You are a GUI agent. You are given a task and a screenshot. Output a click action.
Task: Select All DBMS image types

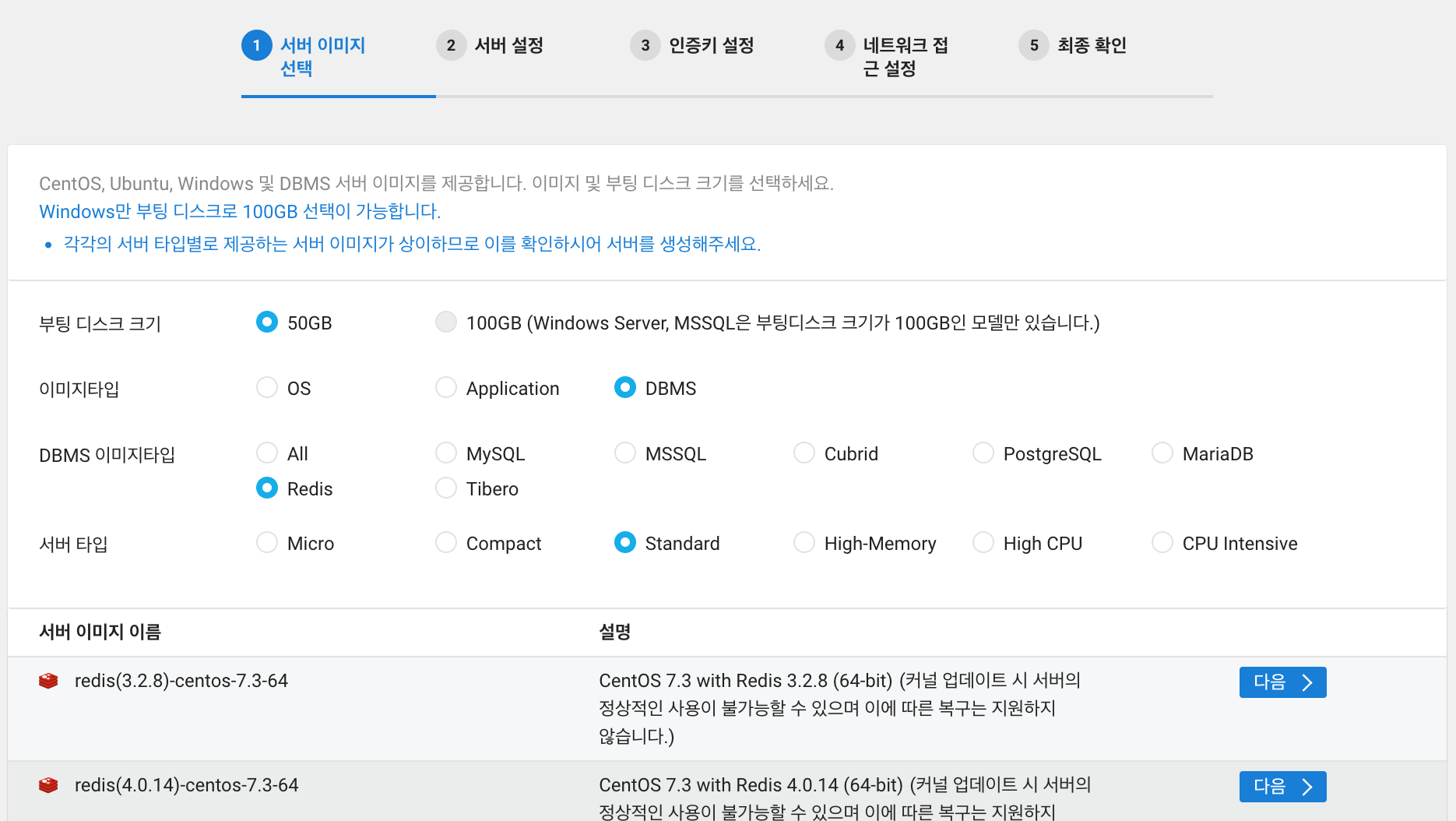point(267,453)
